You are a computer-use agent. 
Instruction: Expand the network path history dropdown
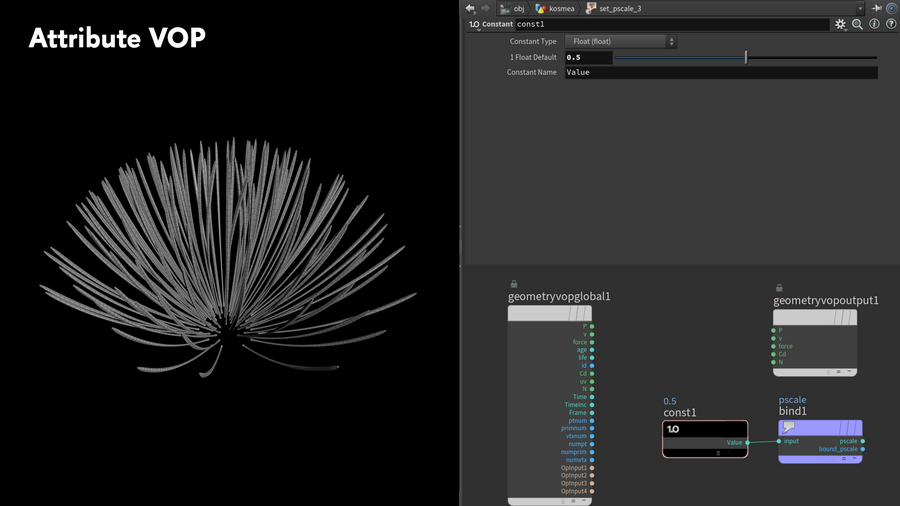point(861,8)
